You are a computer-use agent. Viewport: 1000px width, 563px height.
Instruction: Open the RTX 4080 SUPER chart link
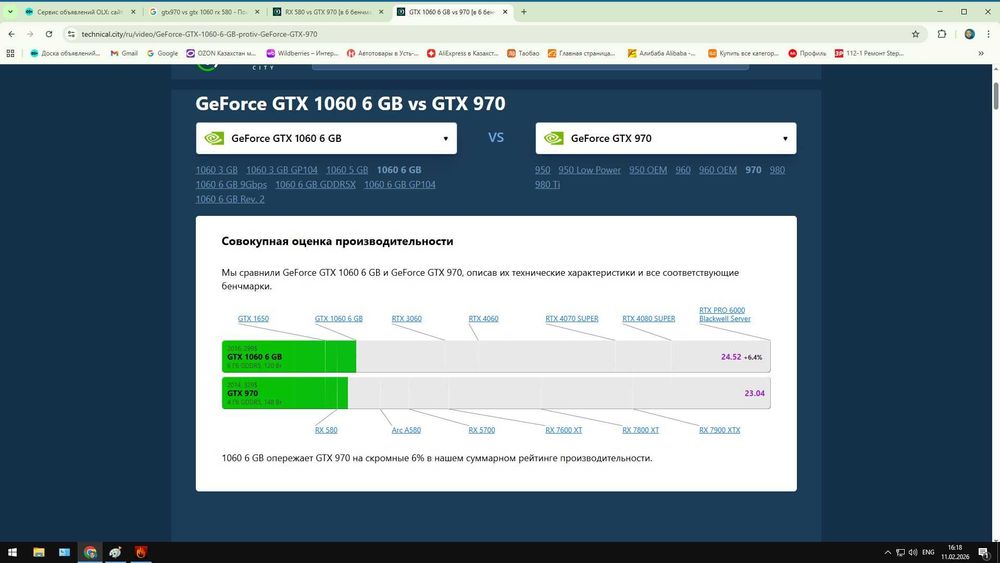[649, 318]
